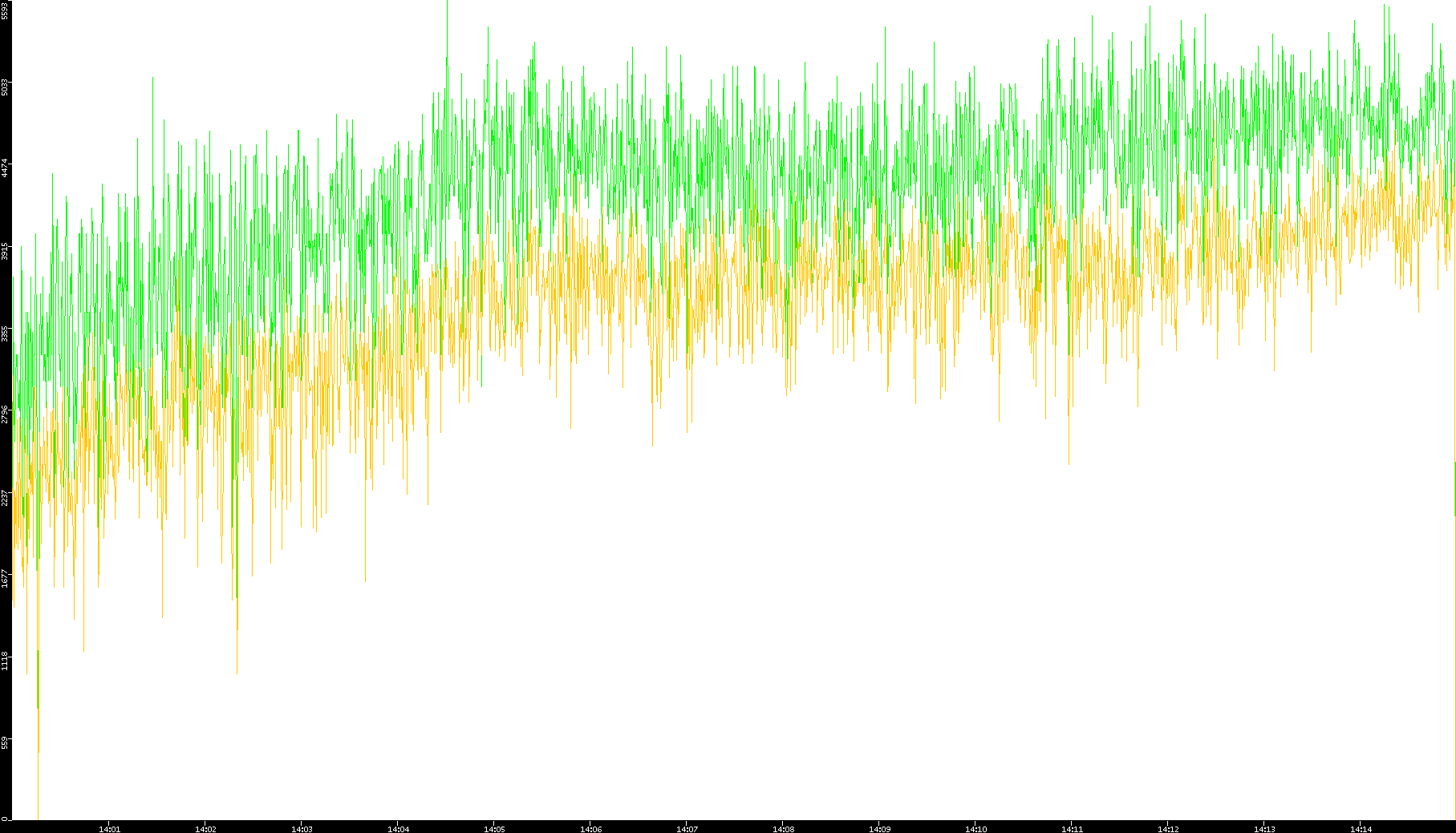
Task: Click the 4474 vertical axis value
Action: pos(5,168)
